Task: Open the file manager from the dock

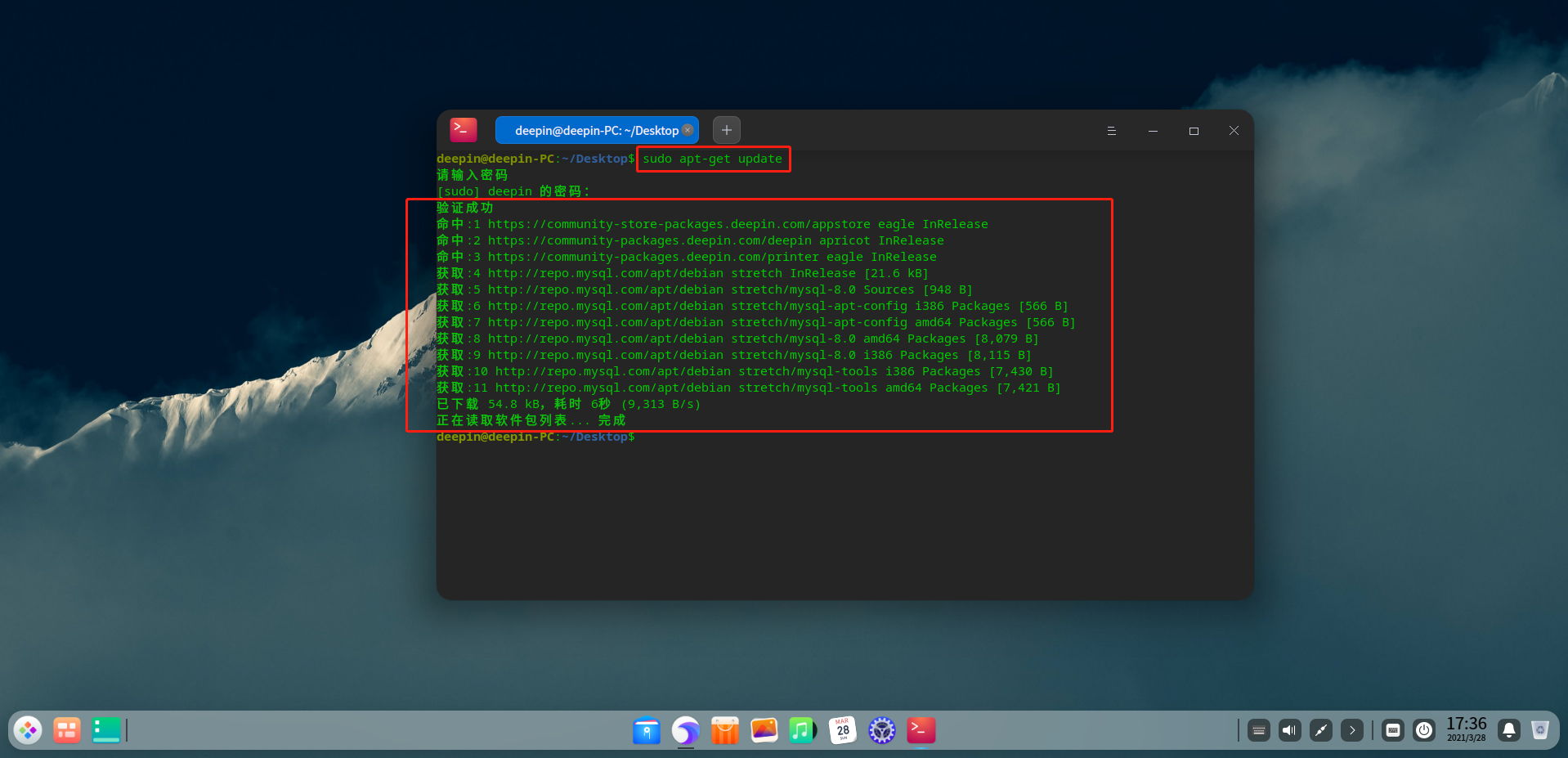Action: 647,730
